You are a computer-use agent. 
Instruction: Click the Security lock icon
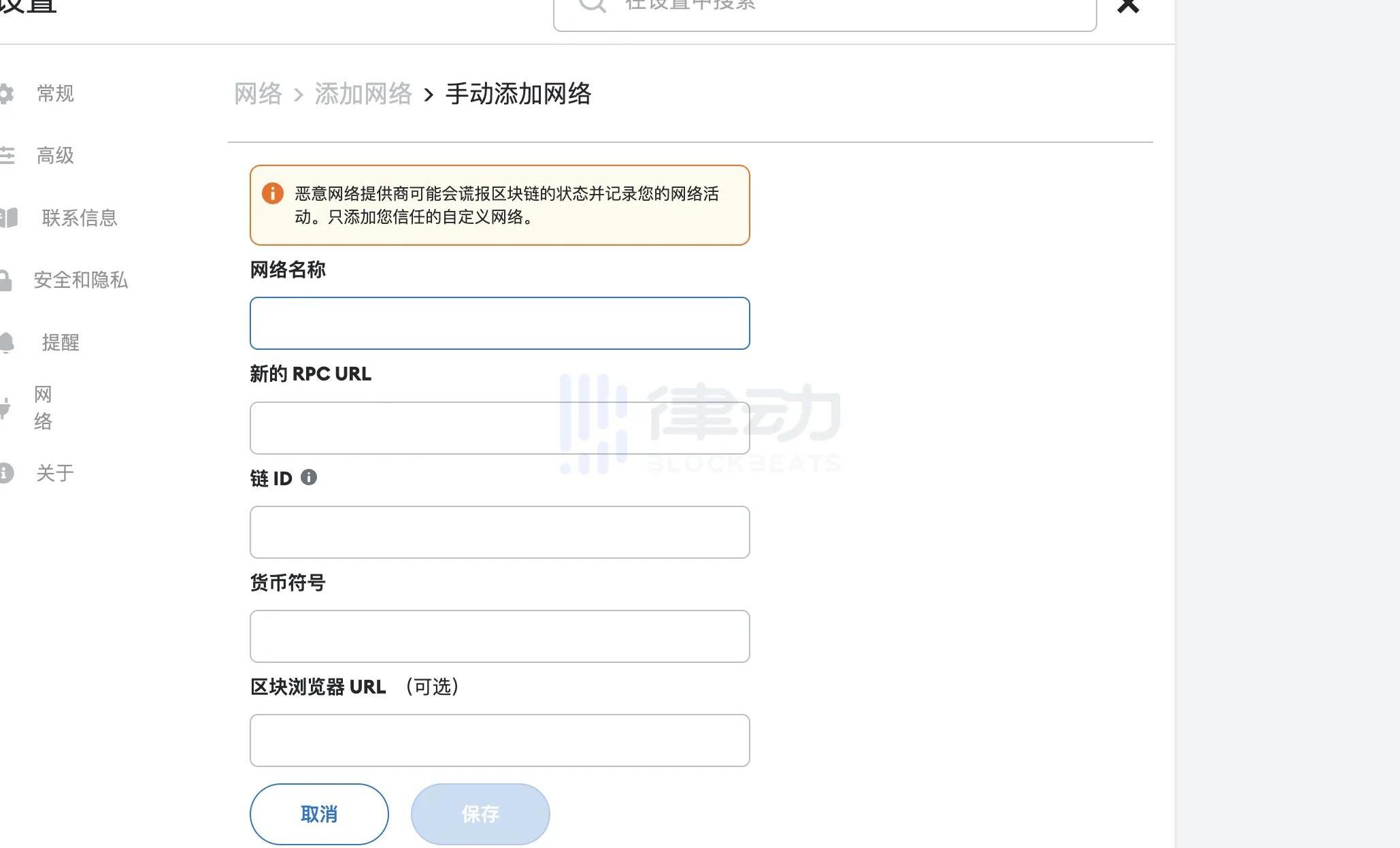5,280
